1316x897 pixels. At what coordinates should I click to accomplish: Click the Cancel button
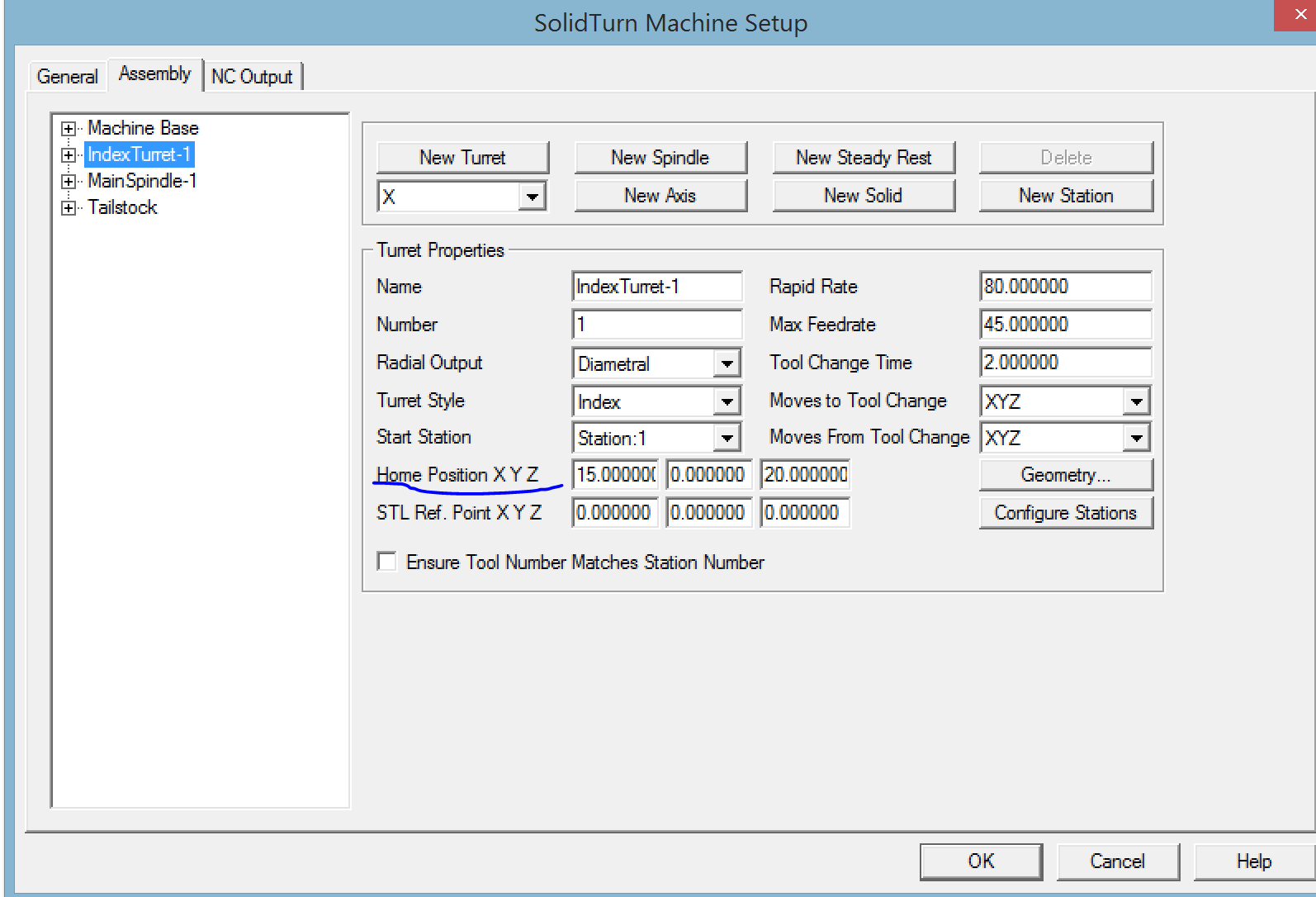(1118, 861)
